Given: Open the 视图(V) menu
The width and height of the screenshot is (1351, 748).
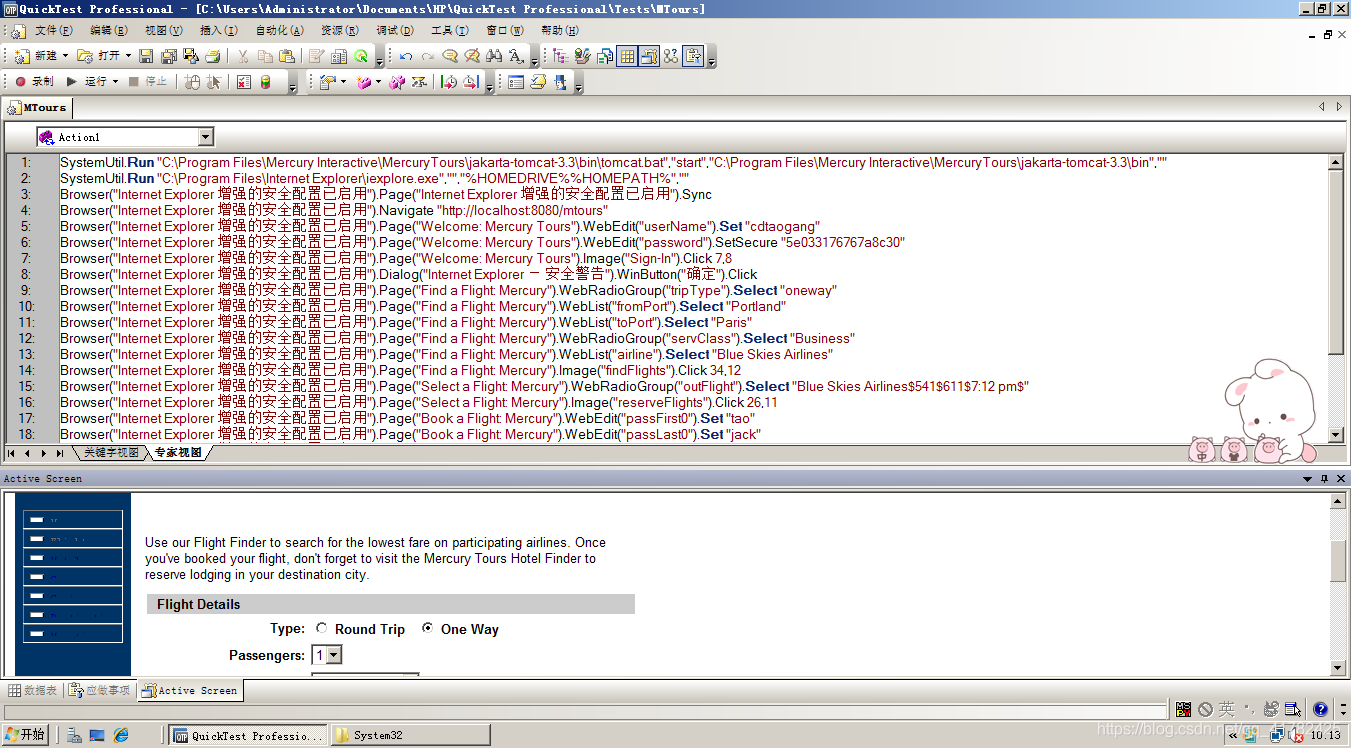Looking at the screenshot, I should [x=164, y=31].
